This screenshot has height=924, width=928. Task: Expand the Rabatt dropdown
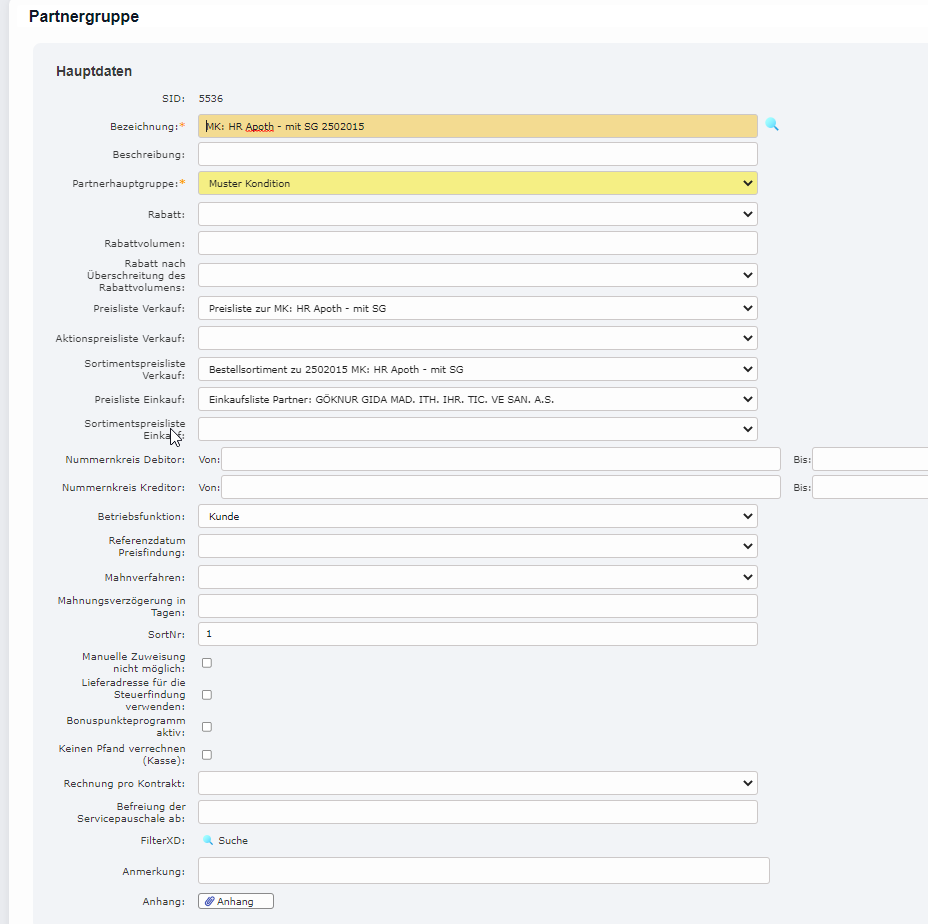(x=477, y=214)
